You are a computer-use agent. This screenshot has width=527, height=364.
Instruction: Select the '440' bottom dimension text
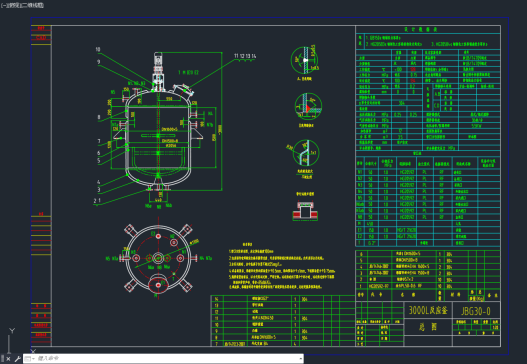pyautogui.click(x=158, y=200)
